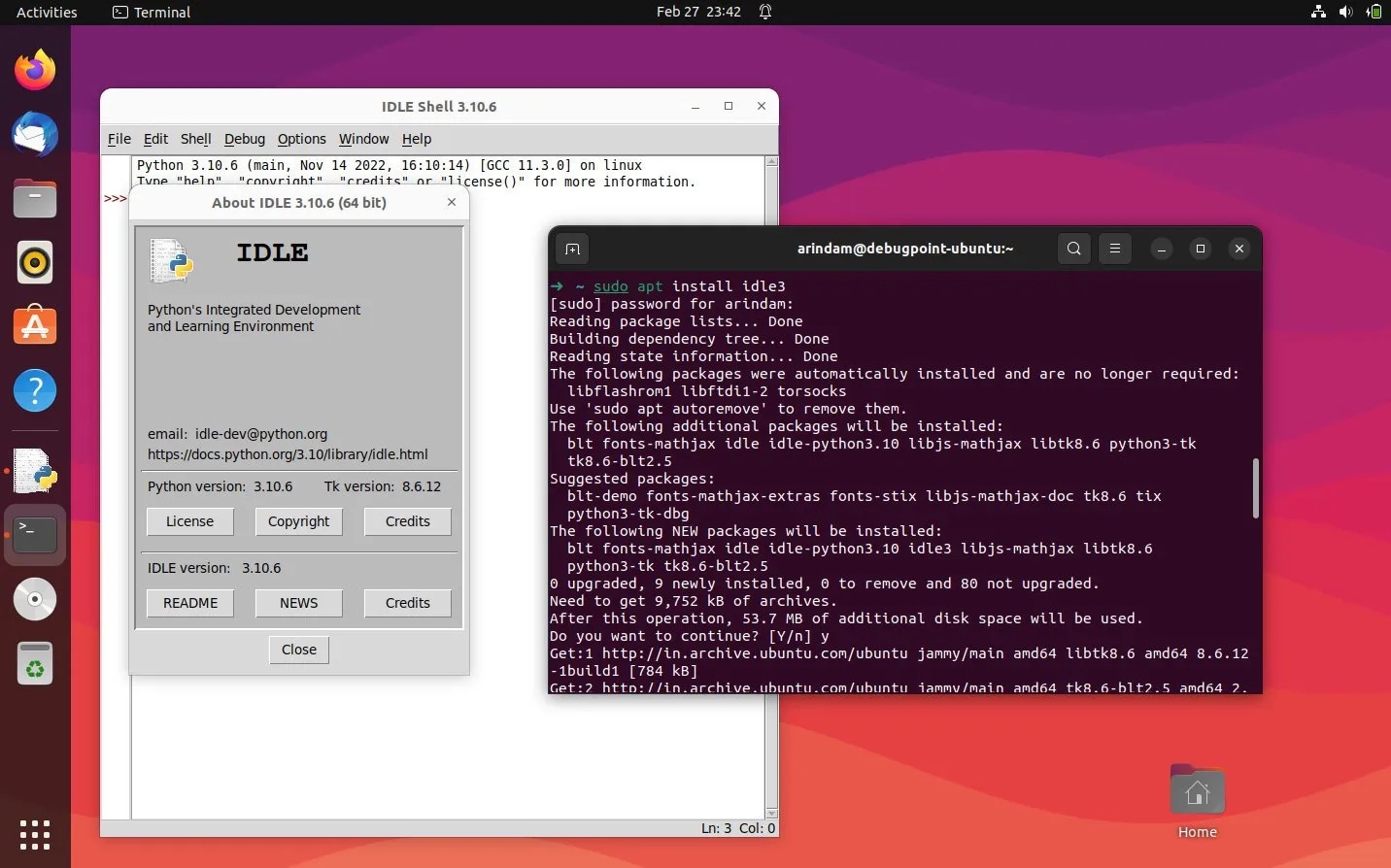1391x868 pixels.
Task: Open Thunderbird mail from the dock
Action: coord(35,134)
